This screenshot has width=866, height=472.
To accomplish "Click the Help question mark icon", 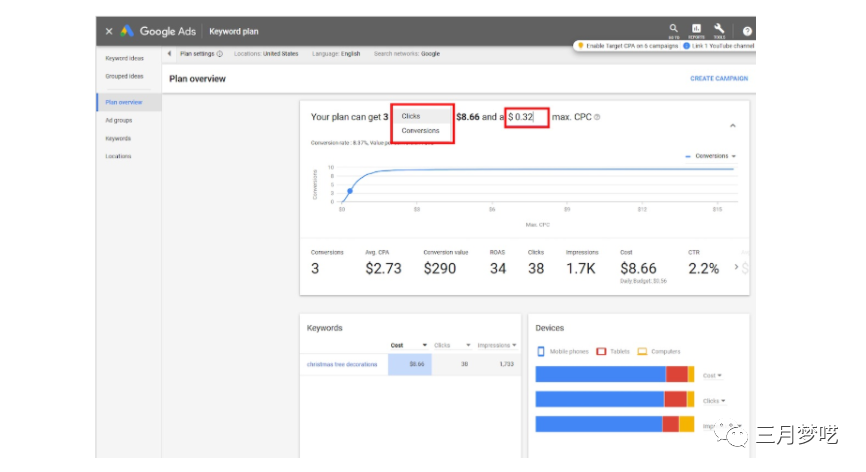I will 747,31.
